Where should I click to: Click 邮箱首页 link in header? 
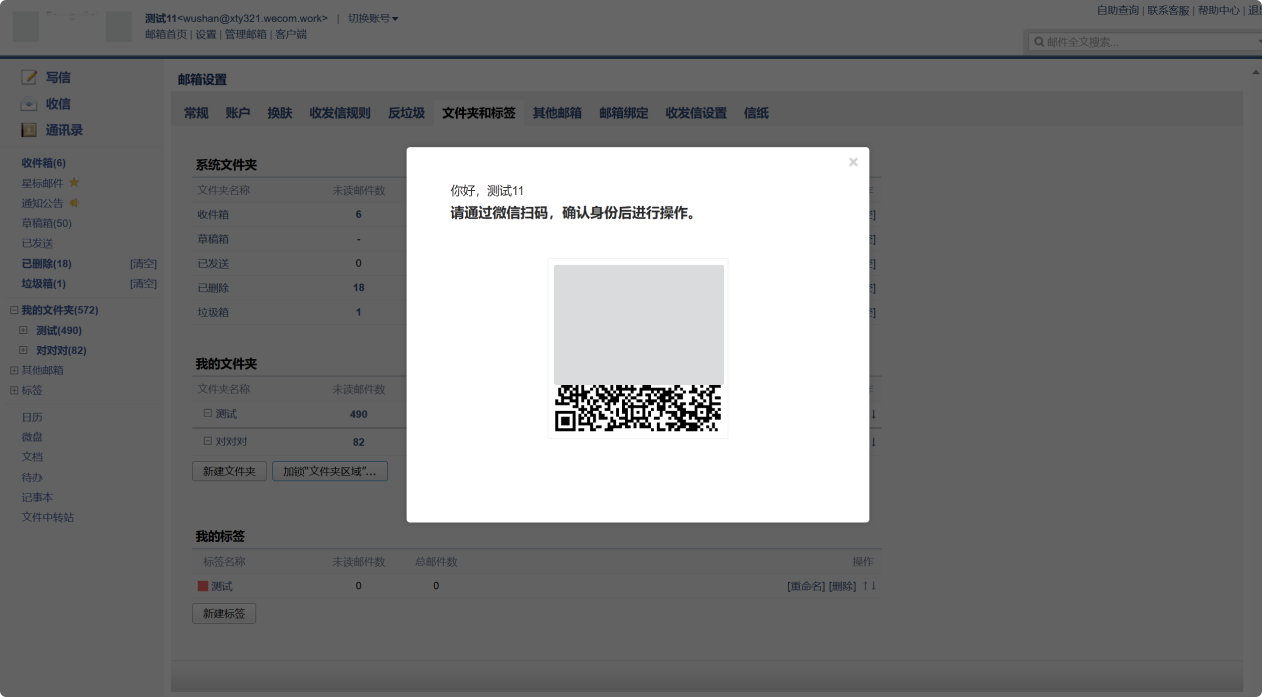click(166, 34)
